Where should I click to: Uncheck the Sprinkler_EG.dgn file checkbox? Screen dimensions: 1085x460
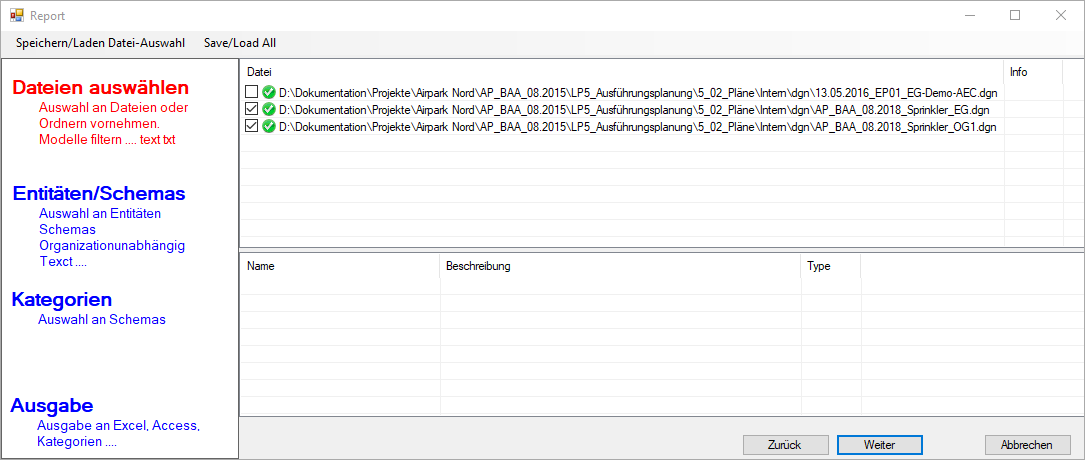(252, 109)
